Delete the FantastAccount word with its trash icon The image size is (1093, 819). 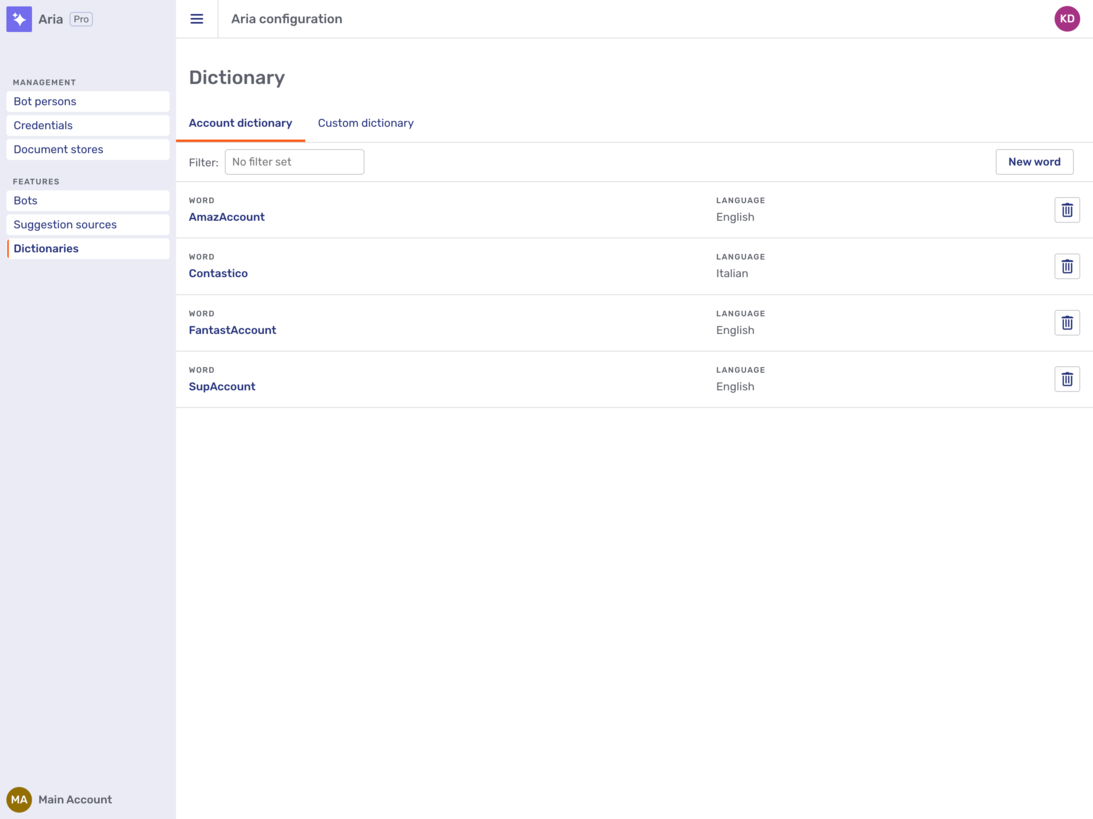(1067, 323)
